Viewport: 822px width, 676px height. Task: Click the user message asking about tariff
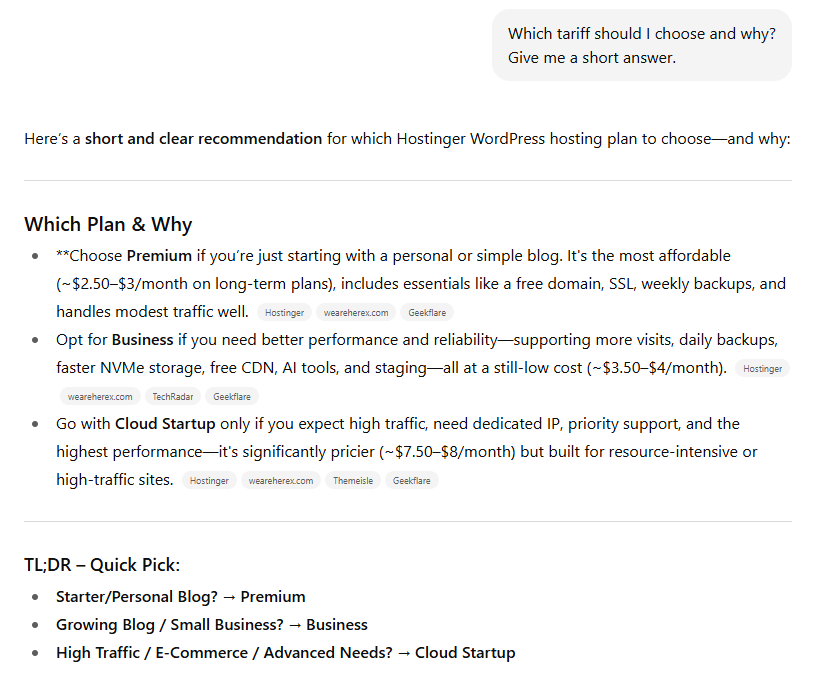click(641, 46)
